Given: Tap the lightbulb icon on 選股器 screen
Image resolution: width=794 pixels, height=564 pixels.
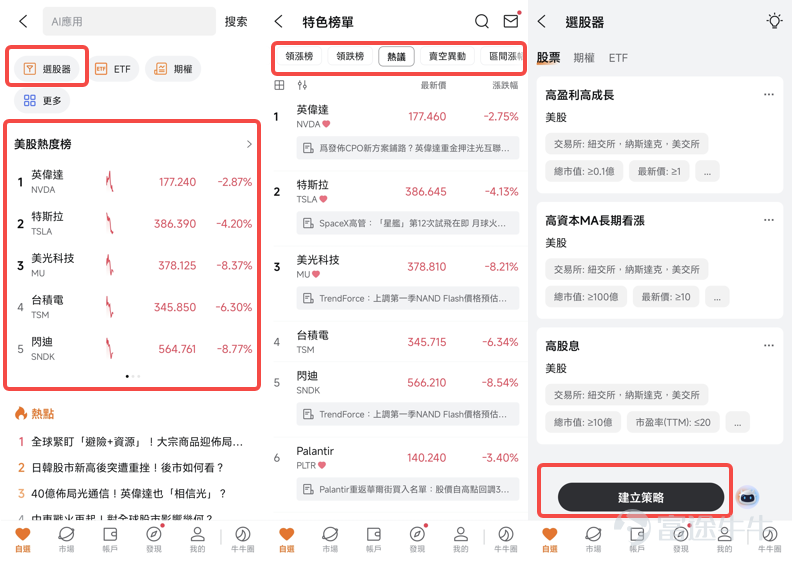Looking at the screenshot, I should [774, 21].
